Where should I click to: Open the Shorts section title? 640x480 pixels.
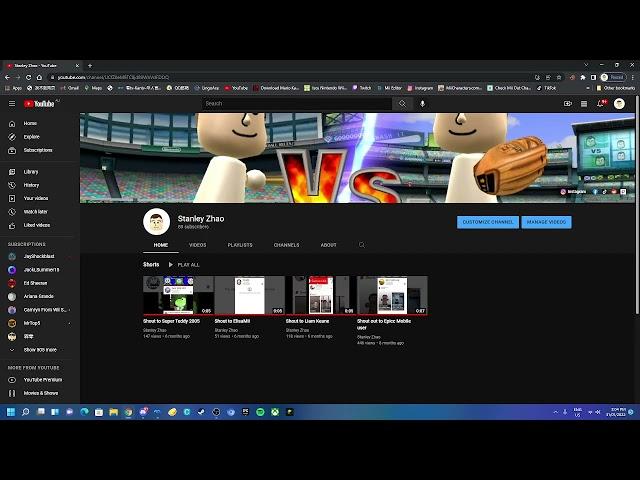(151, 265)
